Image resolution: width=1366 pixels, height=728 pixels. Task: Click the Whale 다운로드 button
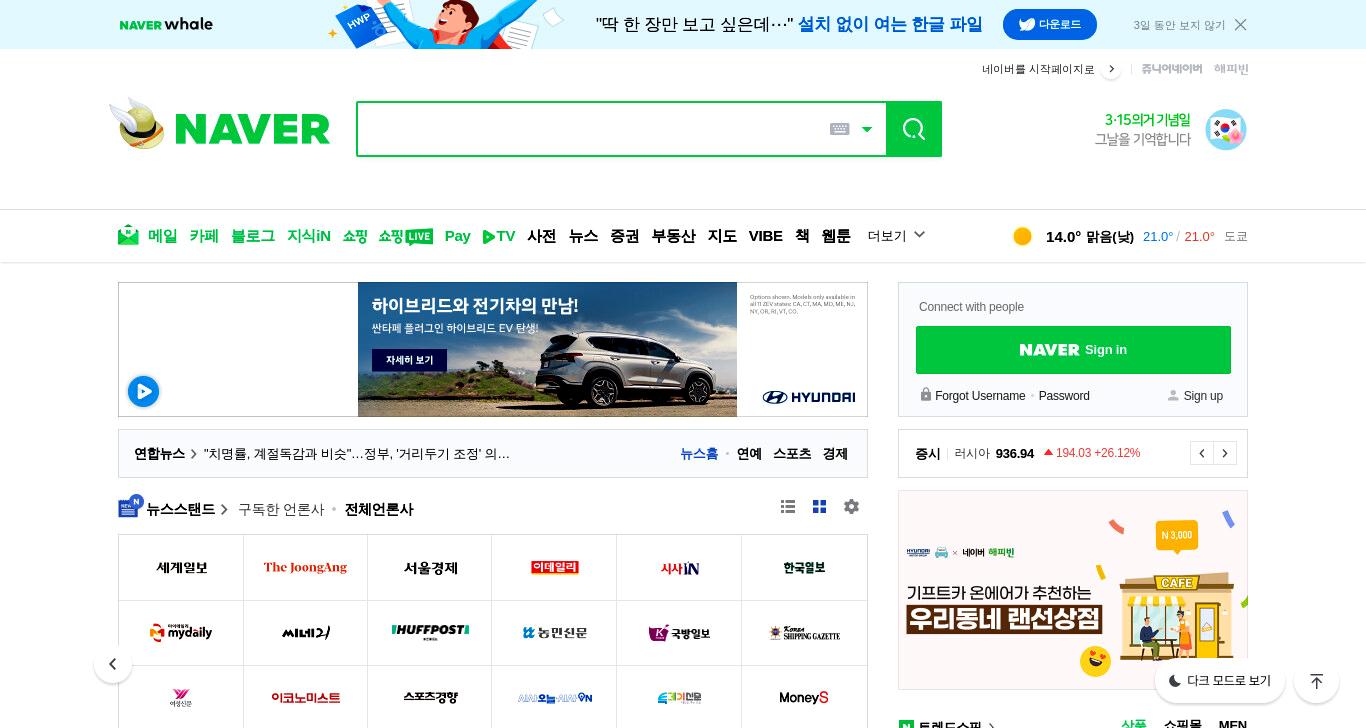[x=1050, y=24]
